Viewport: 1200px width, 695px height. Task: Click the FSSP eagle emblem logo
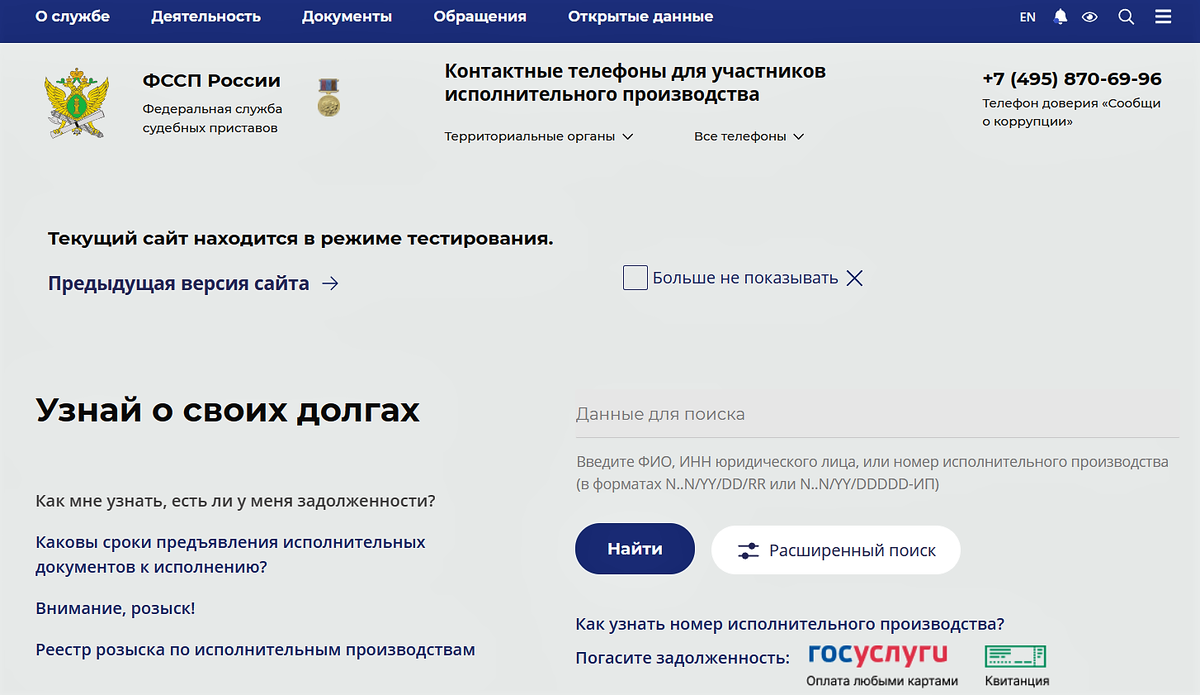click(x=76, y=103)
